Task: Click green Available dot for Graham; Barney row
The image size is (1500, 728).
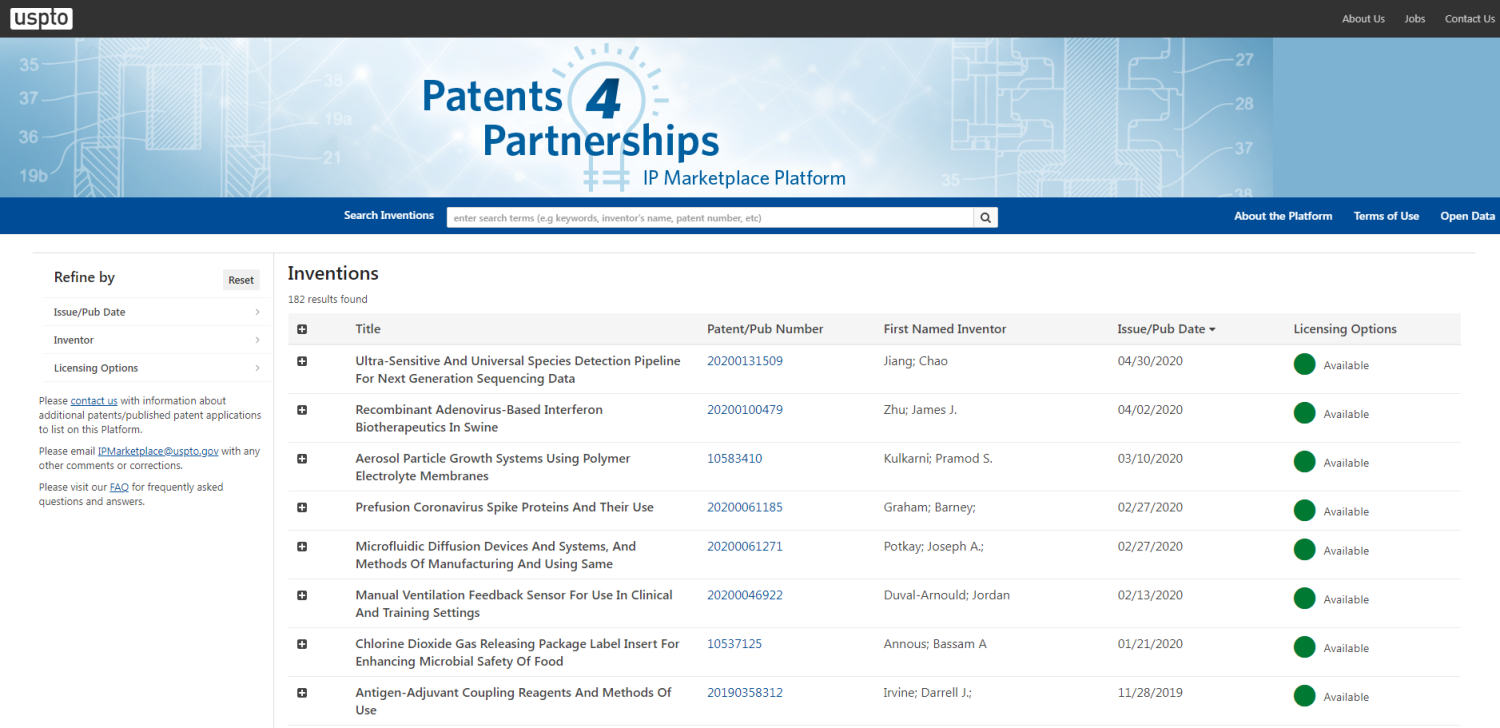Action: point(1304,511)
